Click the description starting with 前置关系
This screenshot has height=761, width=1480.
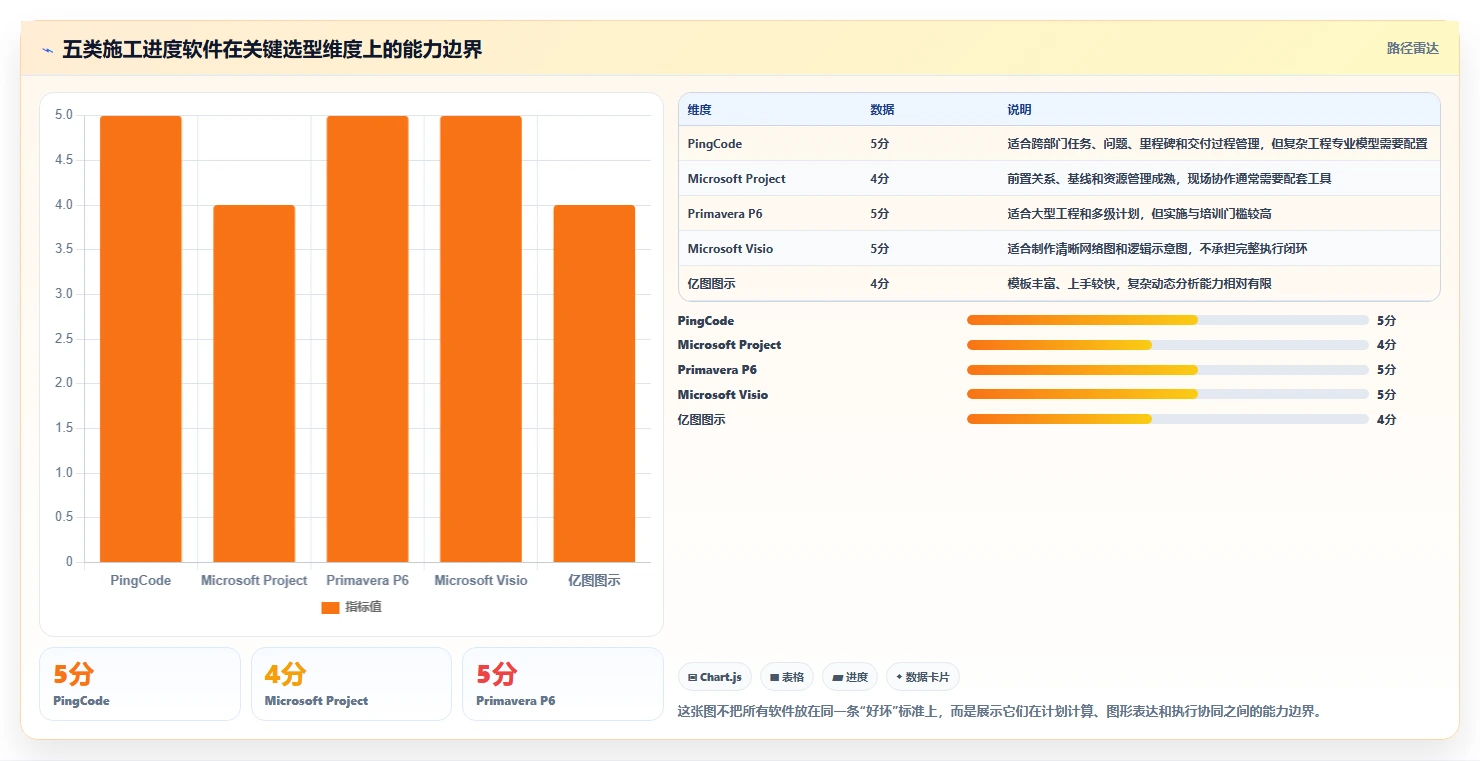coord(1169,179)
